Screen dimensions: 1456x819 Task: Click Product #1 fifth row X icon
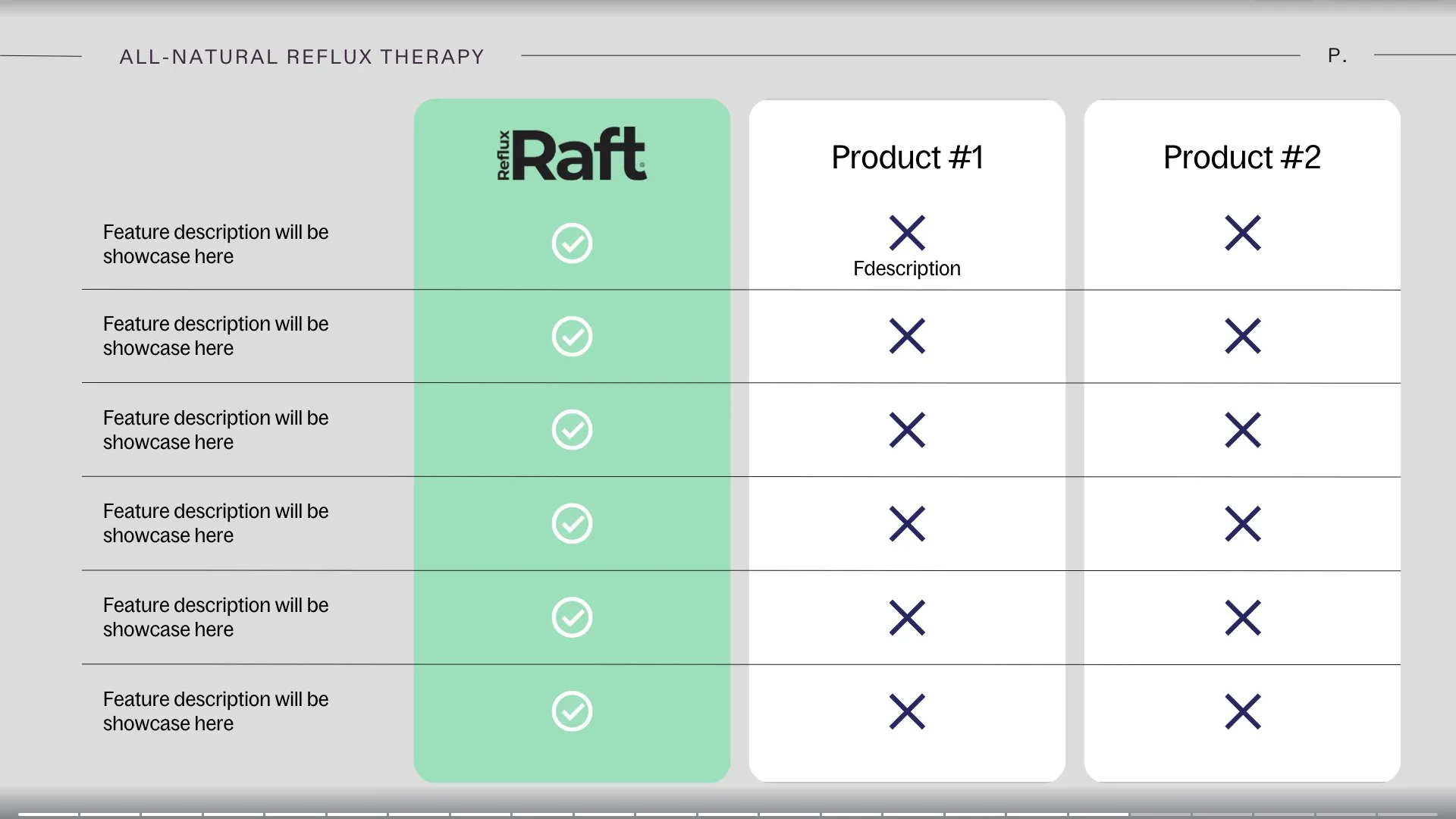(907, 617)
